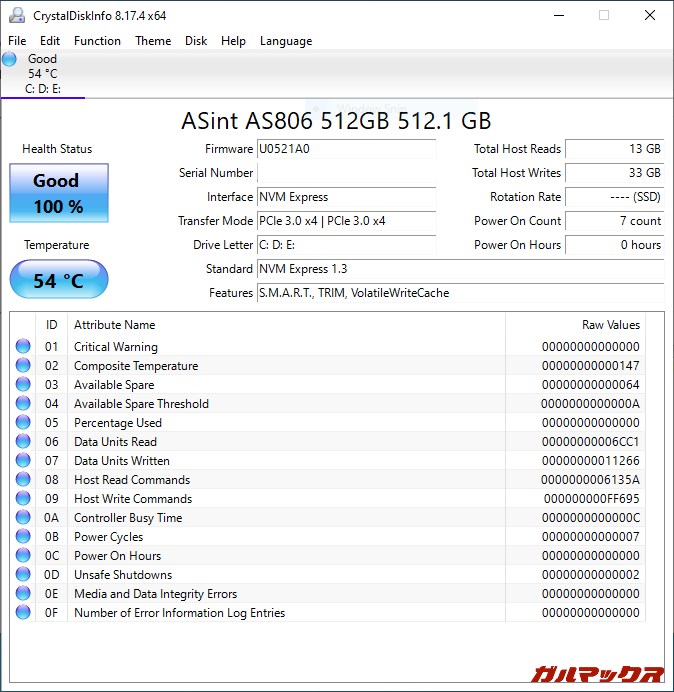
Task: Click the Attribute Name column header
Action: coord(115,325)
